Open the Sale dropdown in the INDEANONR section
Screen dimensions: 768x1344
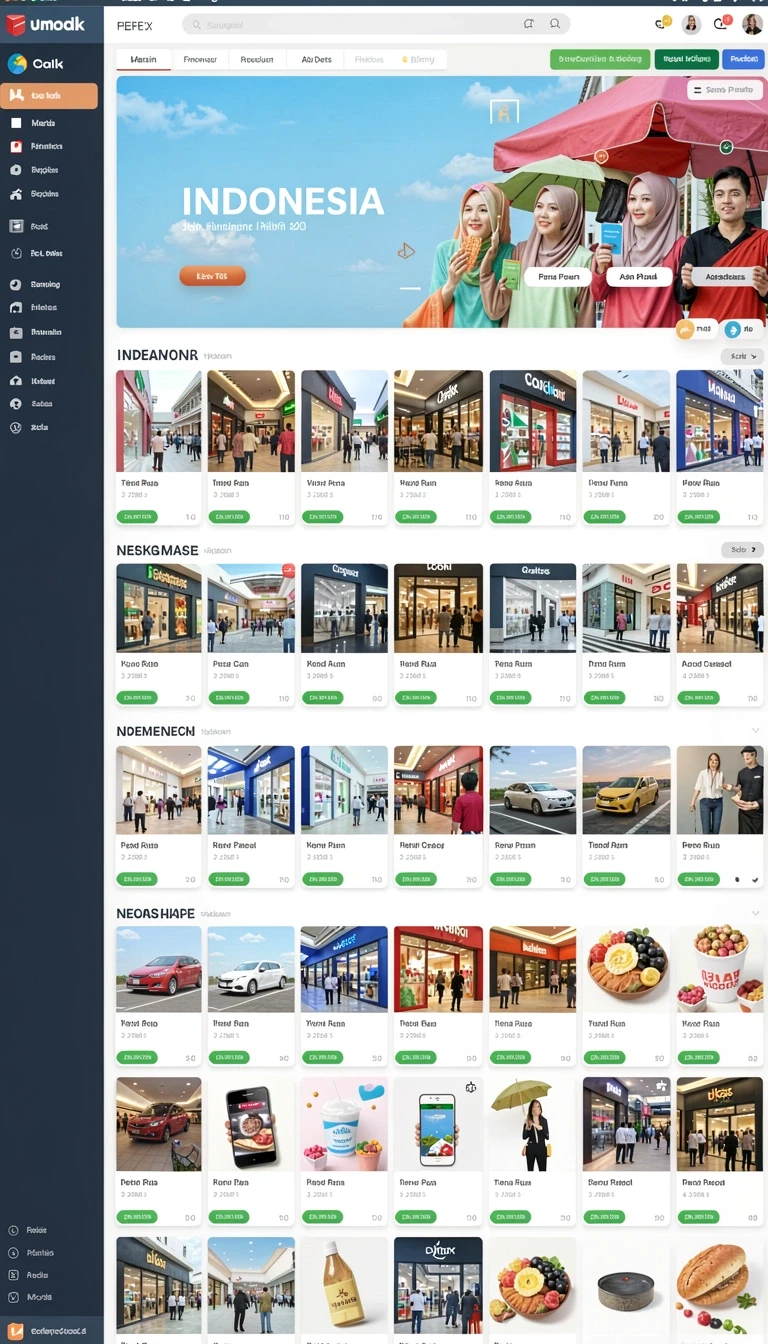[742, 356]
